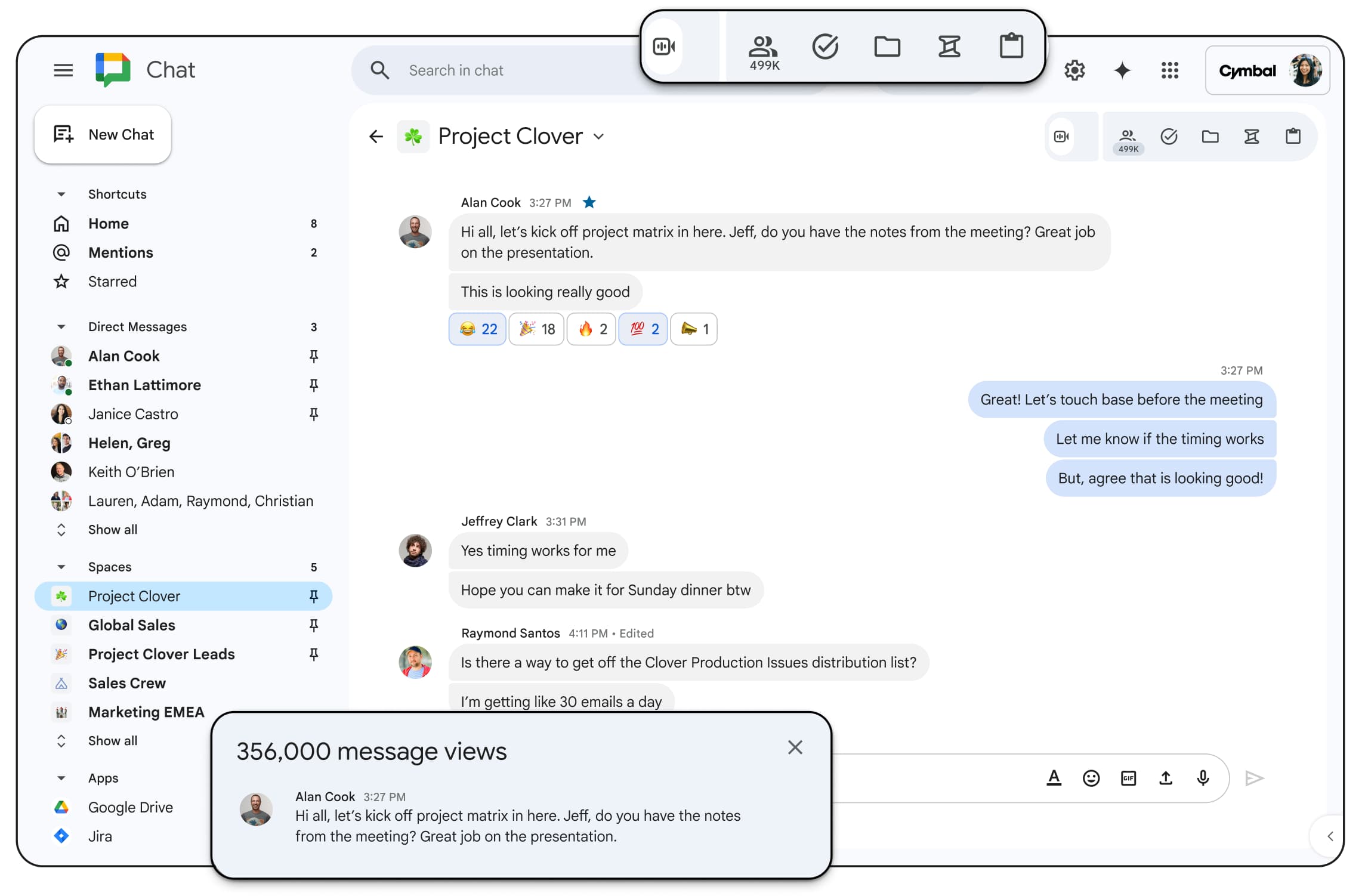The height and width of the screenshot is (896, 1365).
Task: Open the shared files folder icon
Action: tap(1210, 137)
